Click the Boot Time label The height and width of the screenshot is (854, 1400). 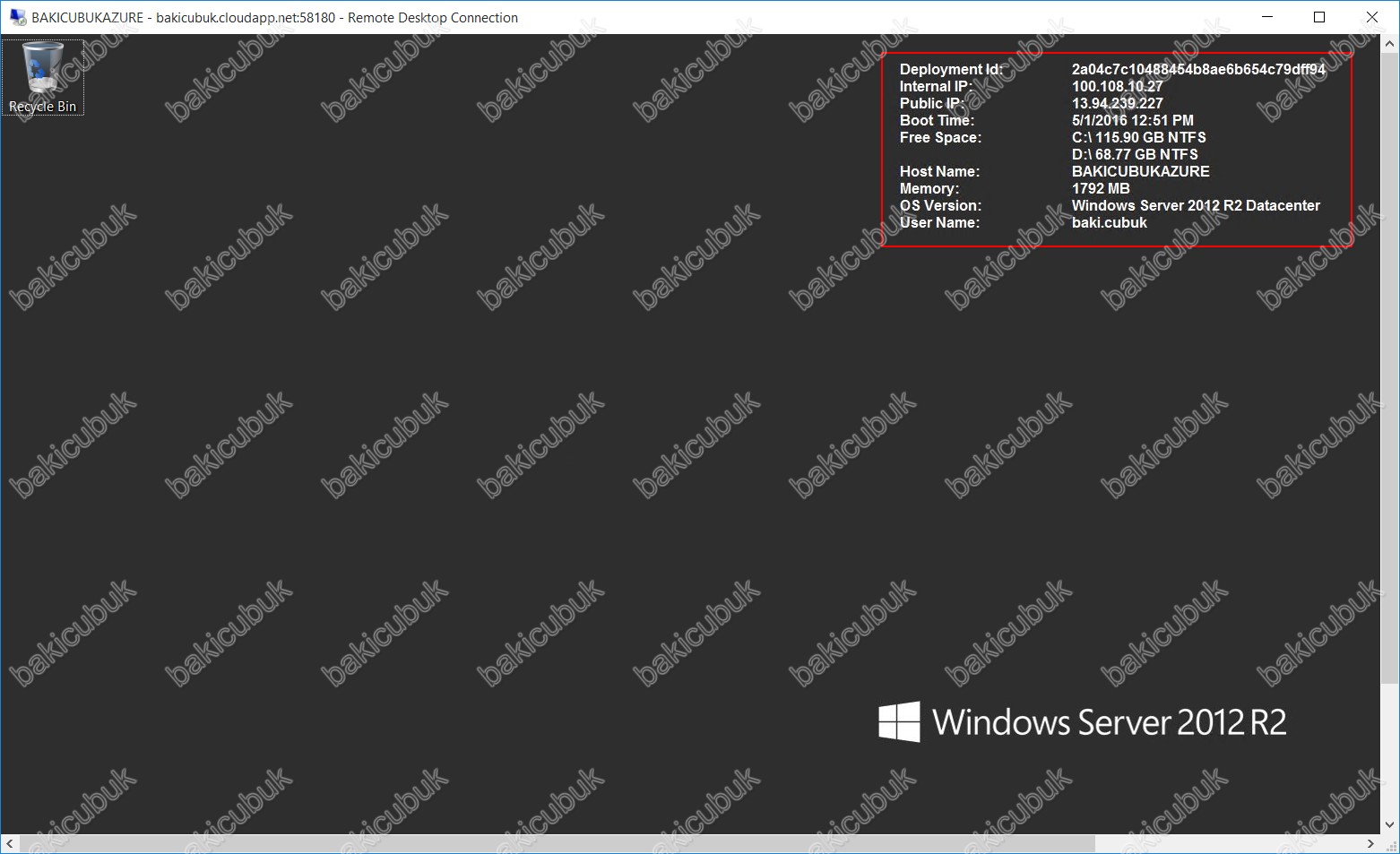point(937,120)
